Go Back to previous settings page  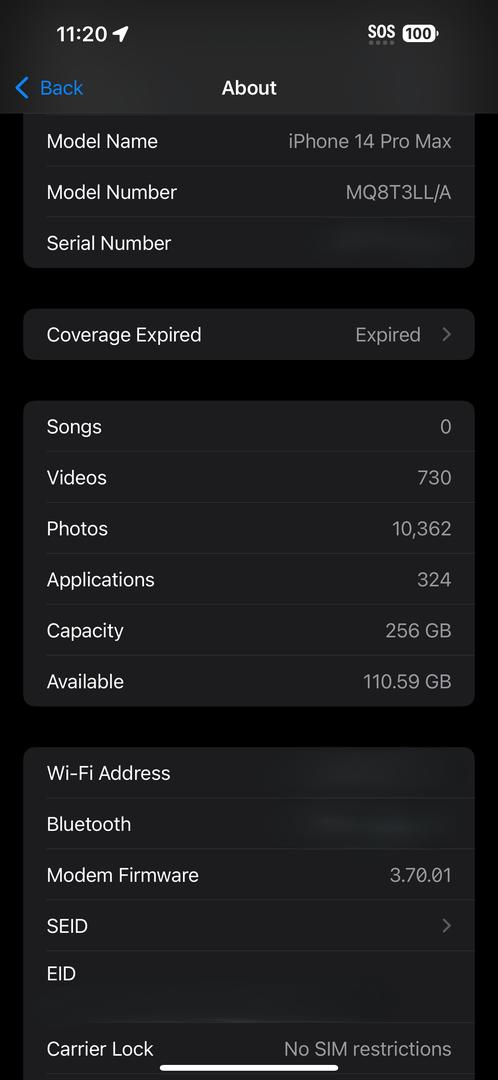(x=49, y=88)
